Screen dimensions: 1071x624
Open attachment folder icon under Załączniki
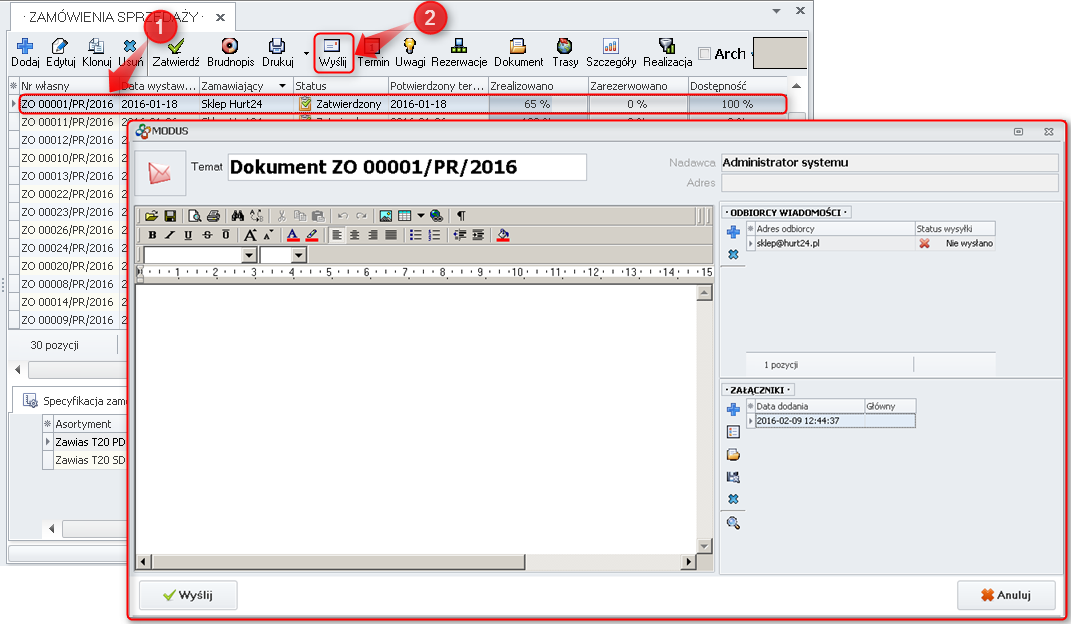pyautogui.click(x=733, y=453)
